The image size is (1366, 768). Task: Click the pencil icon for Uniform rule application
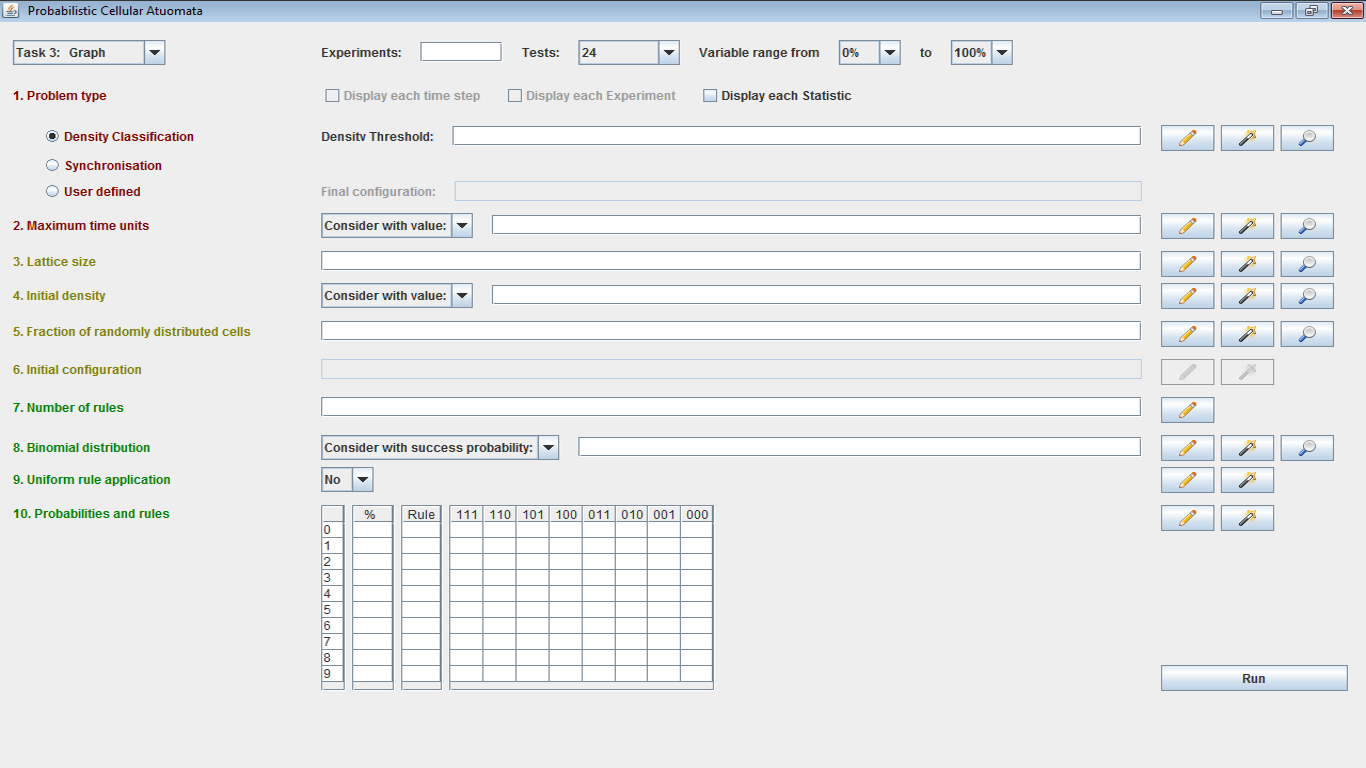(1187, 480)
